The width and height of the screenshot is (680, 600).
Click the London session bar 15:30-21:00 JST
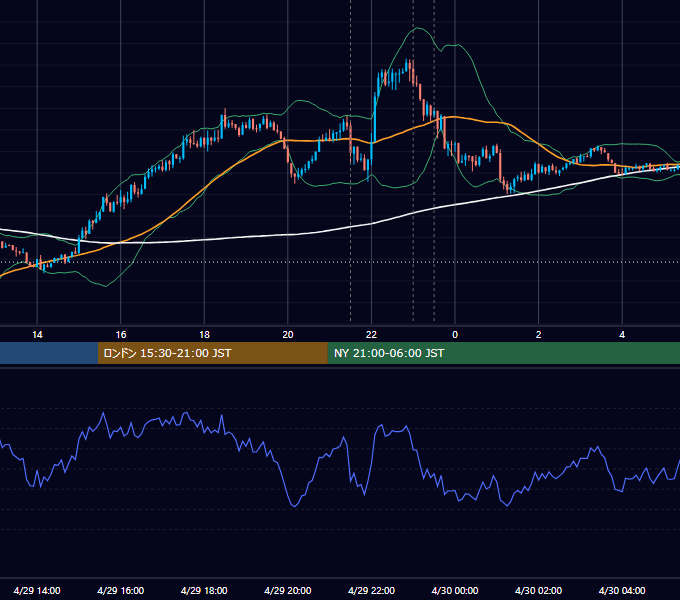[x=212, y=353]
